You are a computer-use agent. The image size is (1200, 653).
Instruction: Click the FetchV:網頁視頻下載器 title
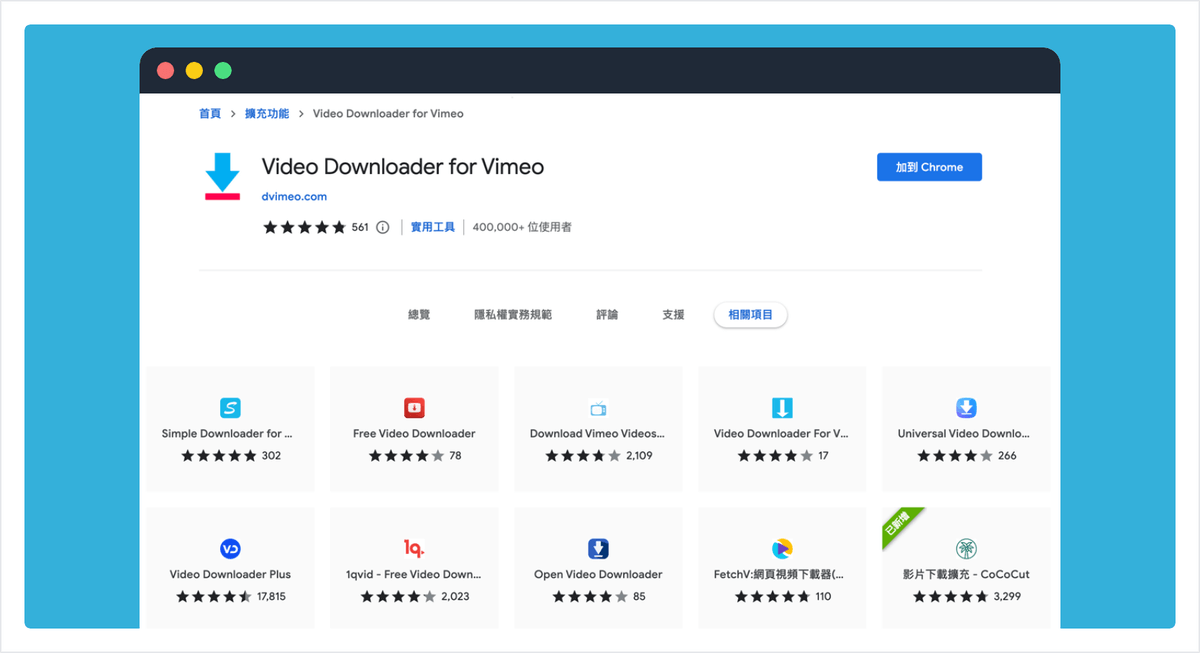coord(779,575)
